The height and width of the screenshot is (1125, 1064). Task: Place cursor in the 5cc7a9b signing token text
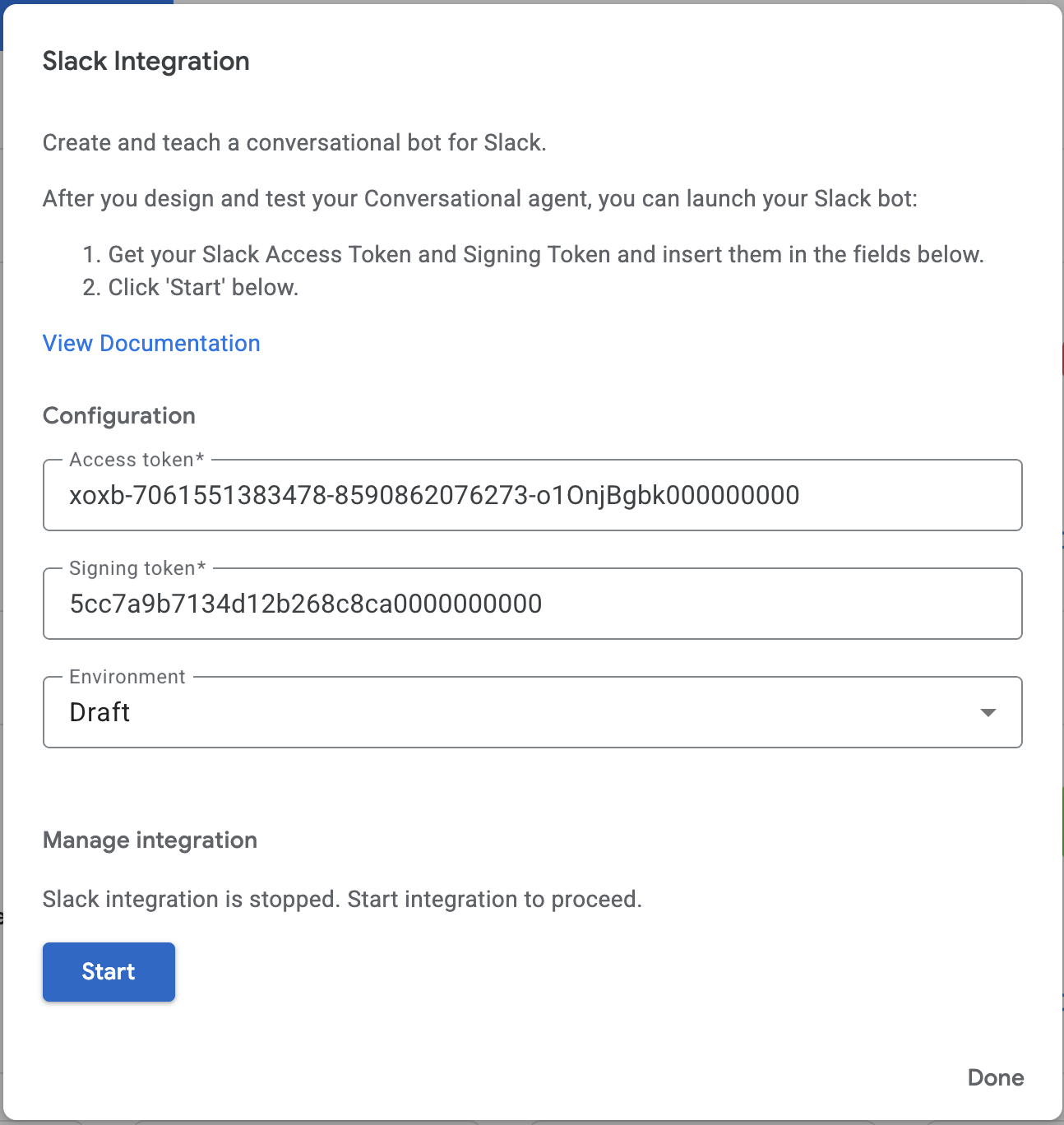(x=305, y=604)
